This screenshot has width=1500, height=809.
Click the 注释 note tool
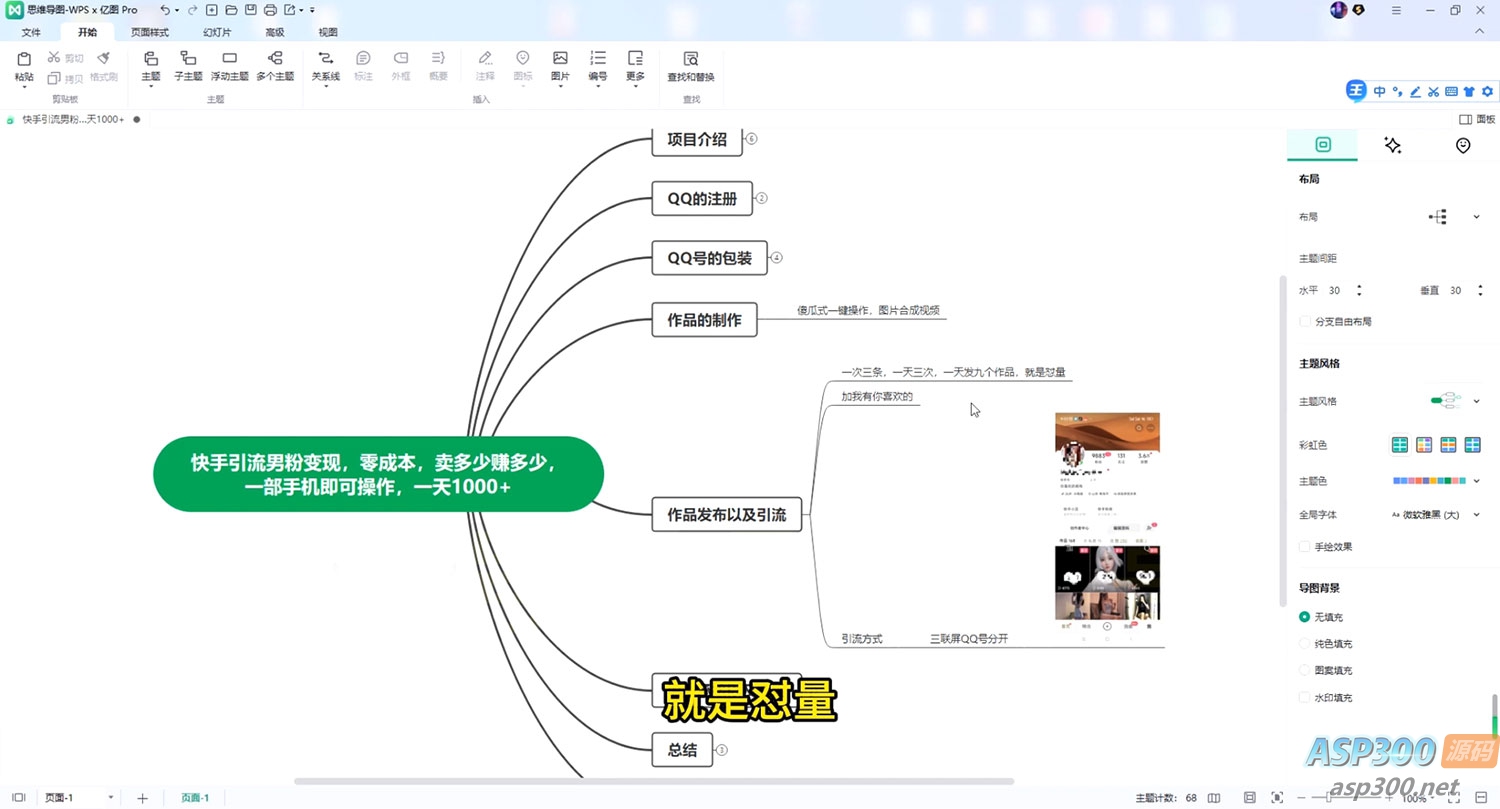(485, 66)
